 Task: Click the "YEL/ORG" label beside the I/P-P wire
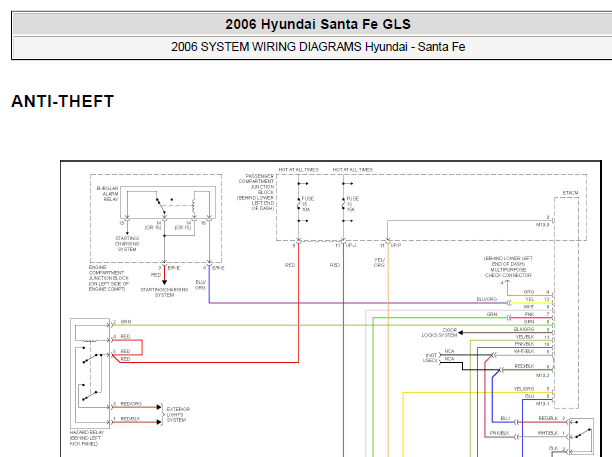379,262
